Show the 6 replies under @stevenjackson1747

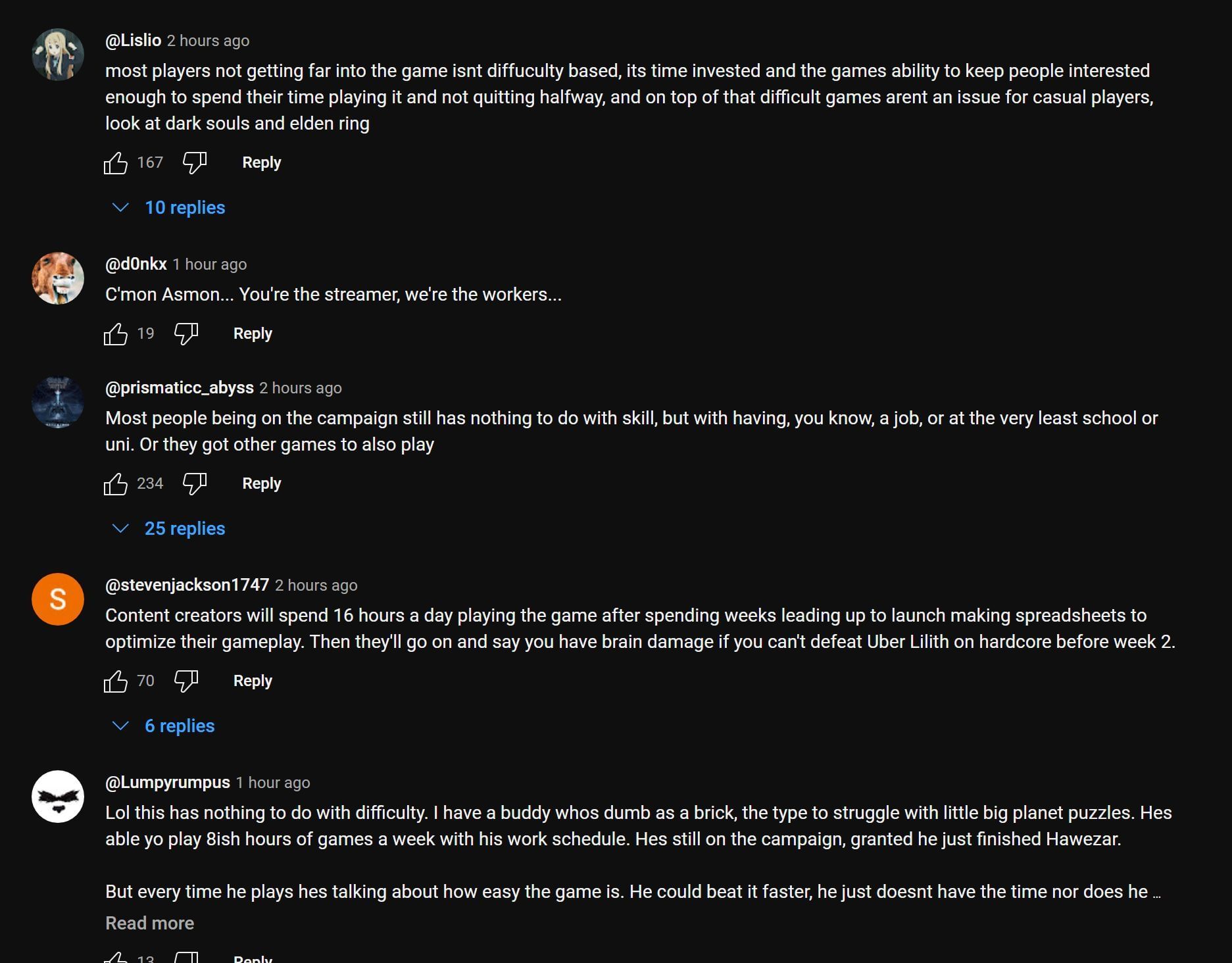(x=179, y=726)
